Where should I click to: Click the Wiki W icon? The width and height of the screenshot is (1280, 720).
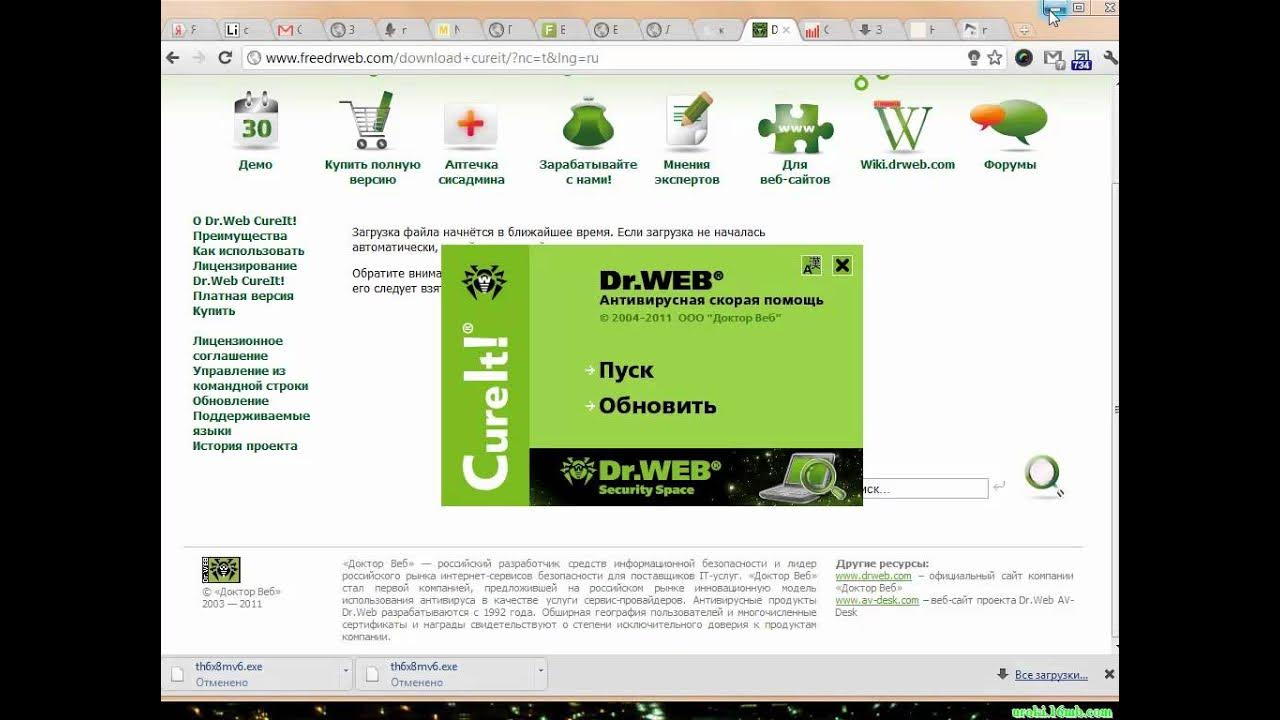(x=904, y=126)
